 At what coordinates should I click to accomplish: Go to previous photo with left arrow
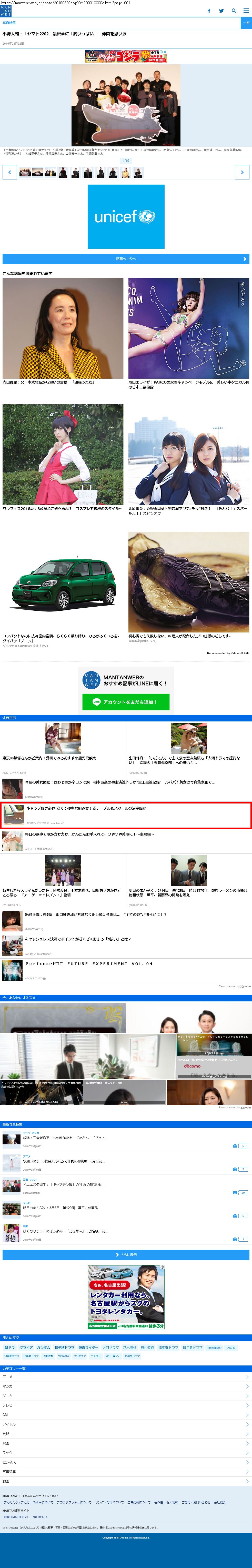click(x=10, y=172)
